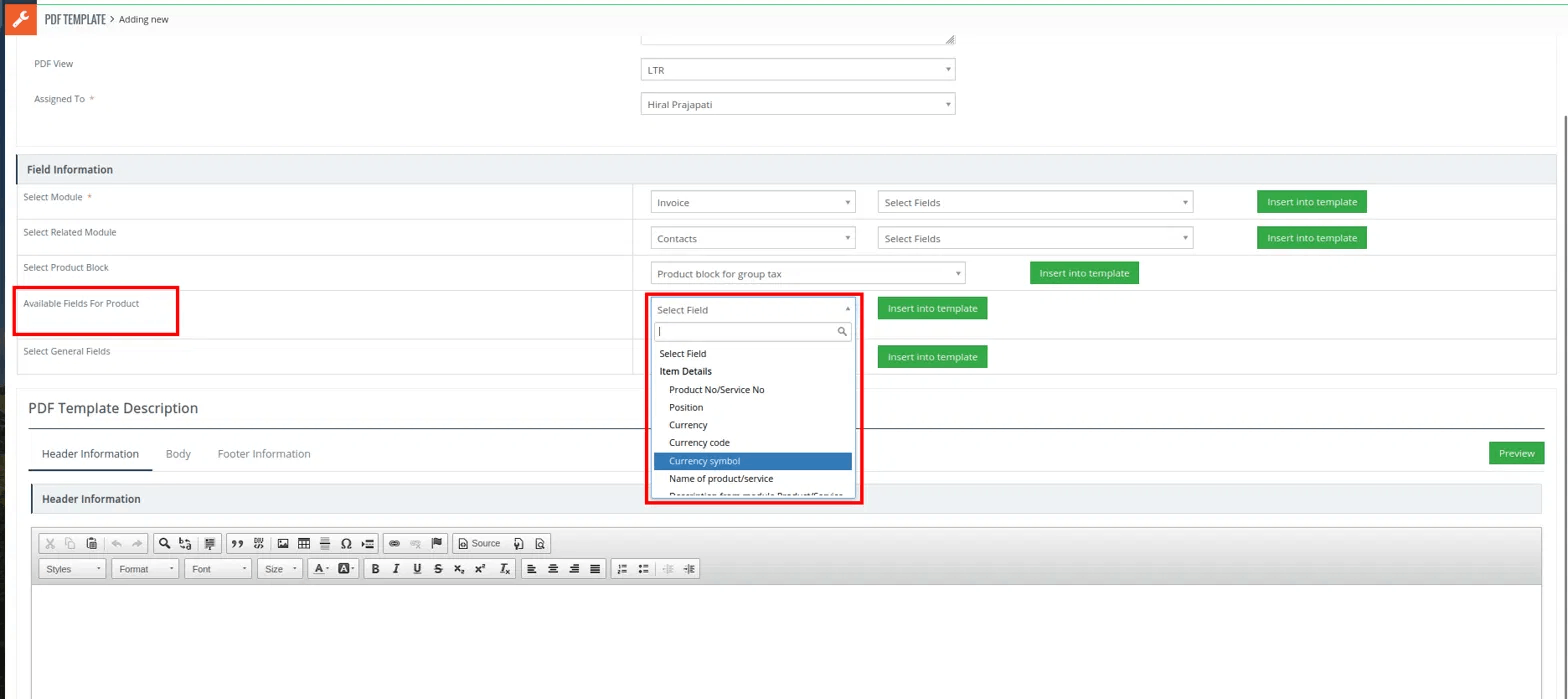The image size is (1568, 699).
Task: Toggle Strikethrough formatting
Action: tap(438, 569)
